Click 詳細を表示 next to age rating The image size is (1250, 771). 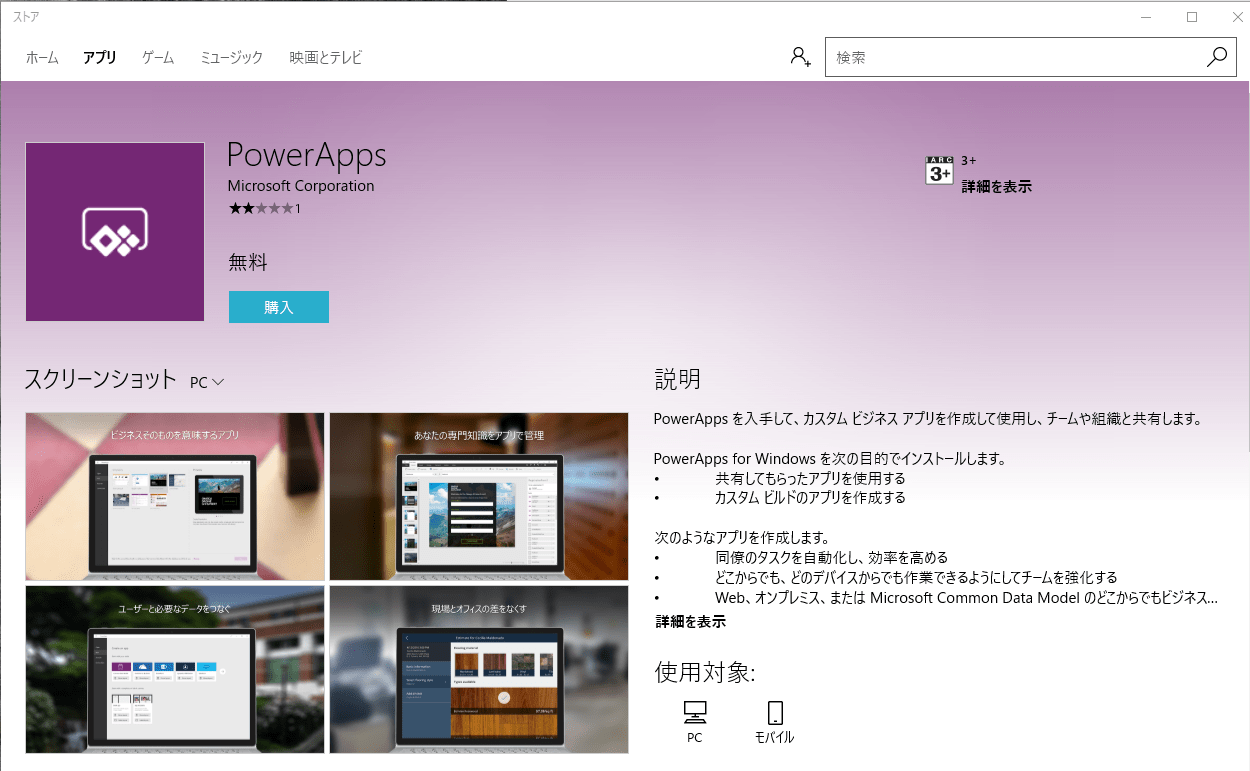coord(996,186)
